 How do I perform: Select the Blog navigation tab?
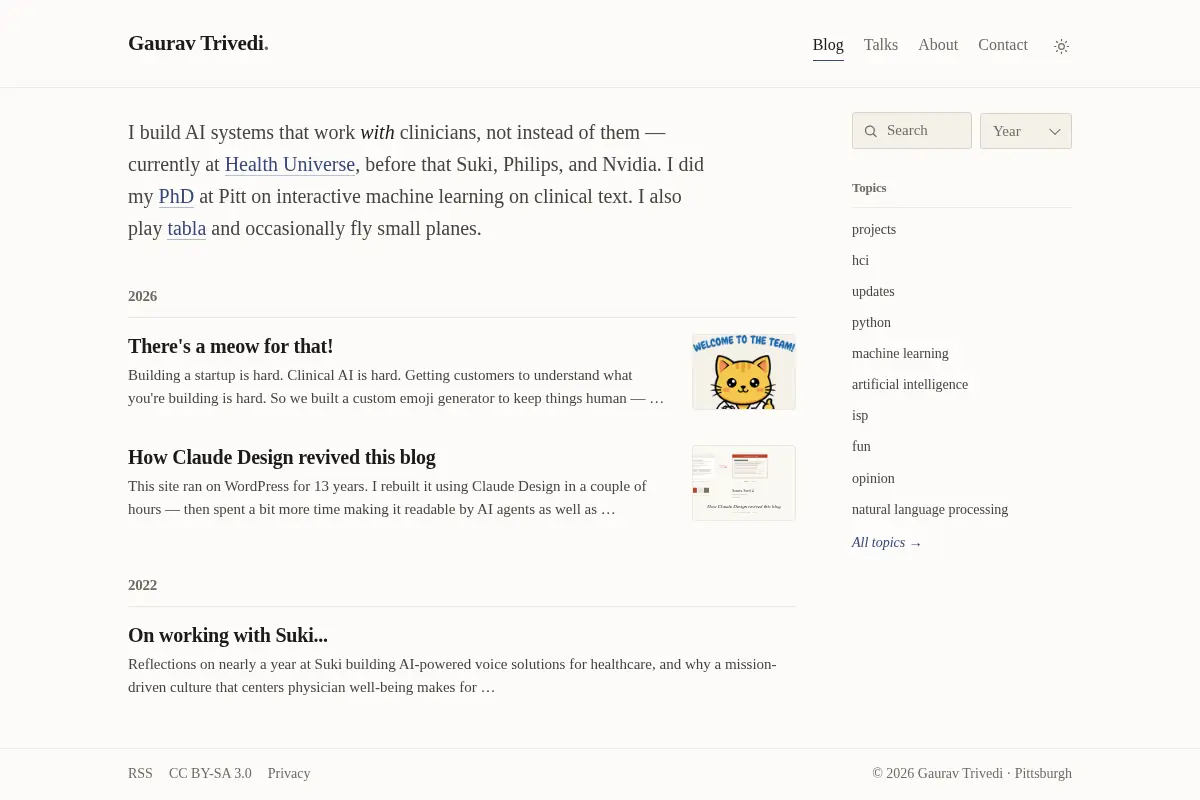point(828,45)
